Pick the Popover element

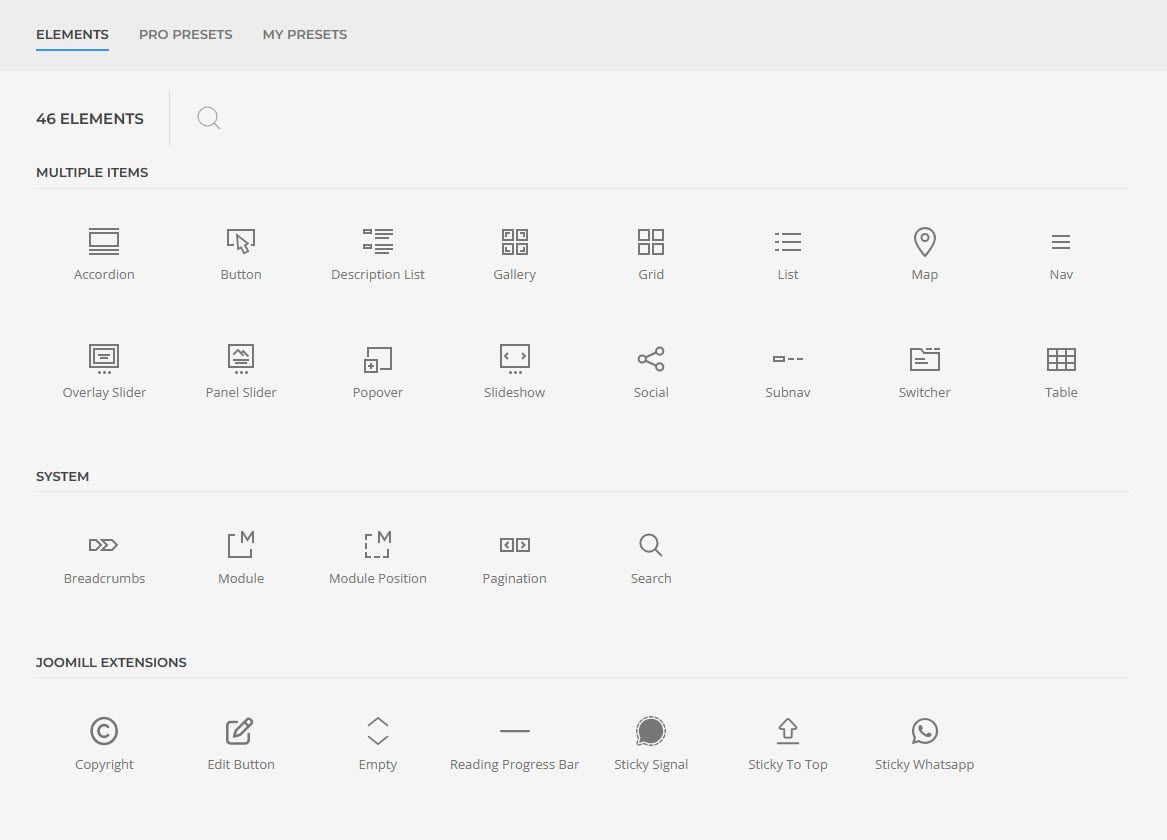click(x=377, y=372)
